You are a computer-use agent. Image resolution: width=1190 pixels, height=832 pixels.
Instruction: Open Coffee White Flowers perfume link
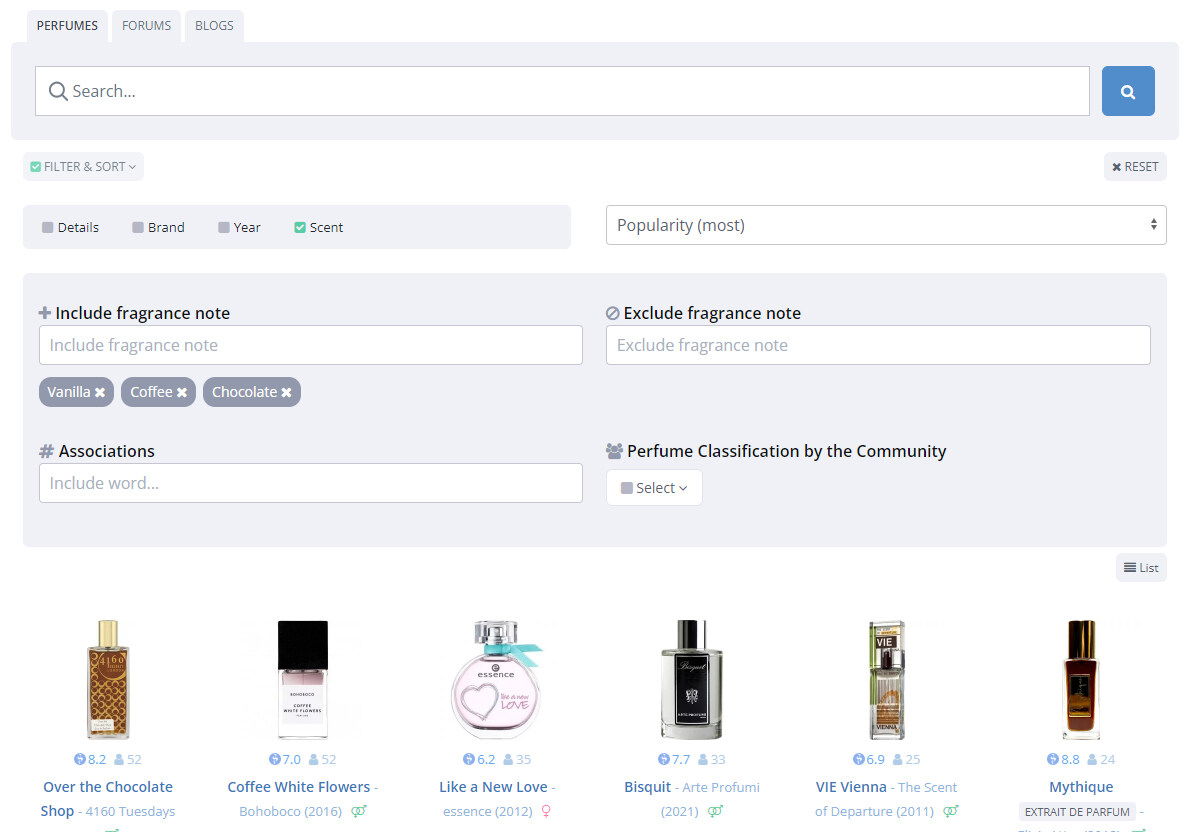pyautogui.click(x=298, y=787)
